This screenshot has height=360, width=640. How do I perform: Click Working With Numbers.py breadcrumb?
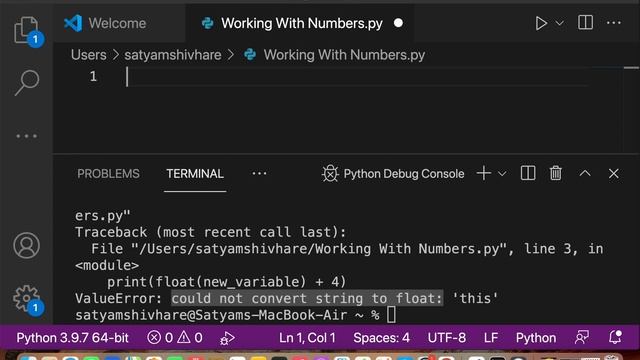(x=344, y=55)
